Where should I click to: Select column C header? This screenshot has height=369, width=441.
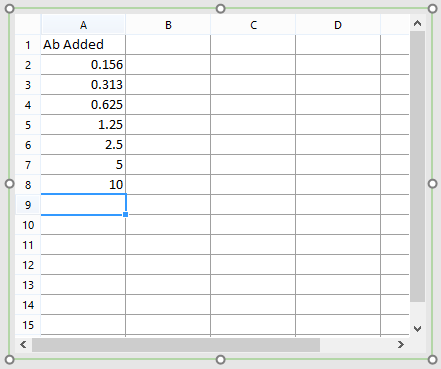click(x=253, y=25)
